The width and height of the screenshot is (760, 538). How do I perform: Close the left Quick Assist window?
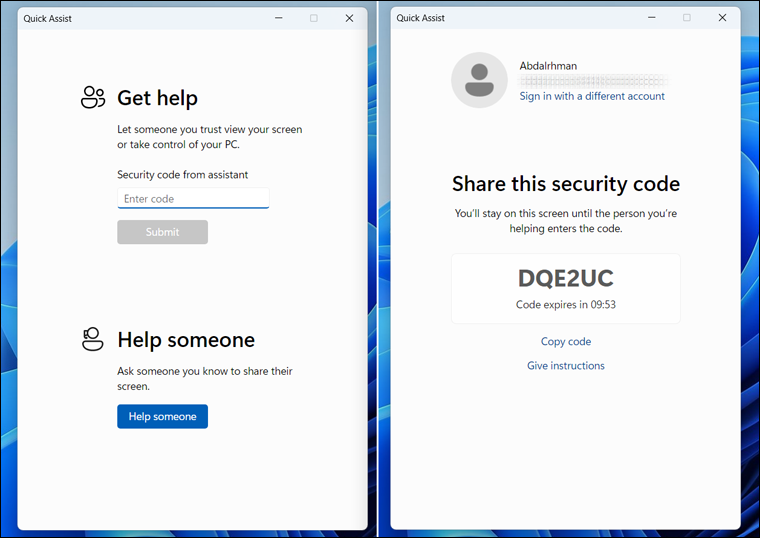349,18
